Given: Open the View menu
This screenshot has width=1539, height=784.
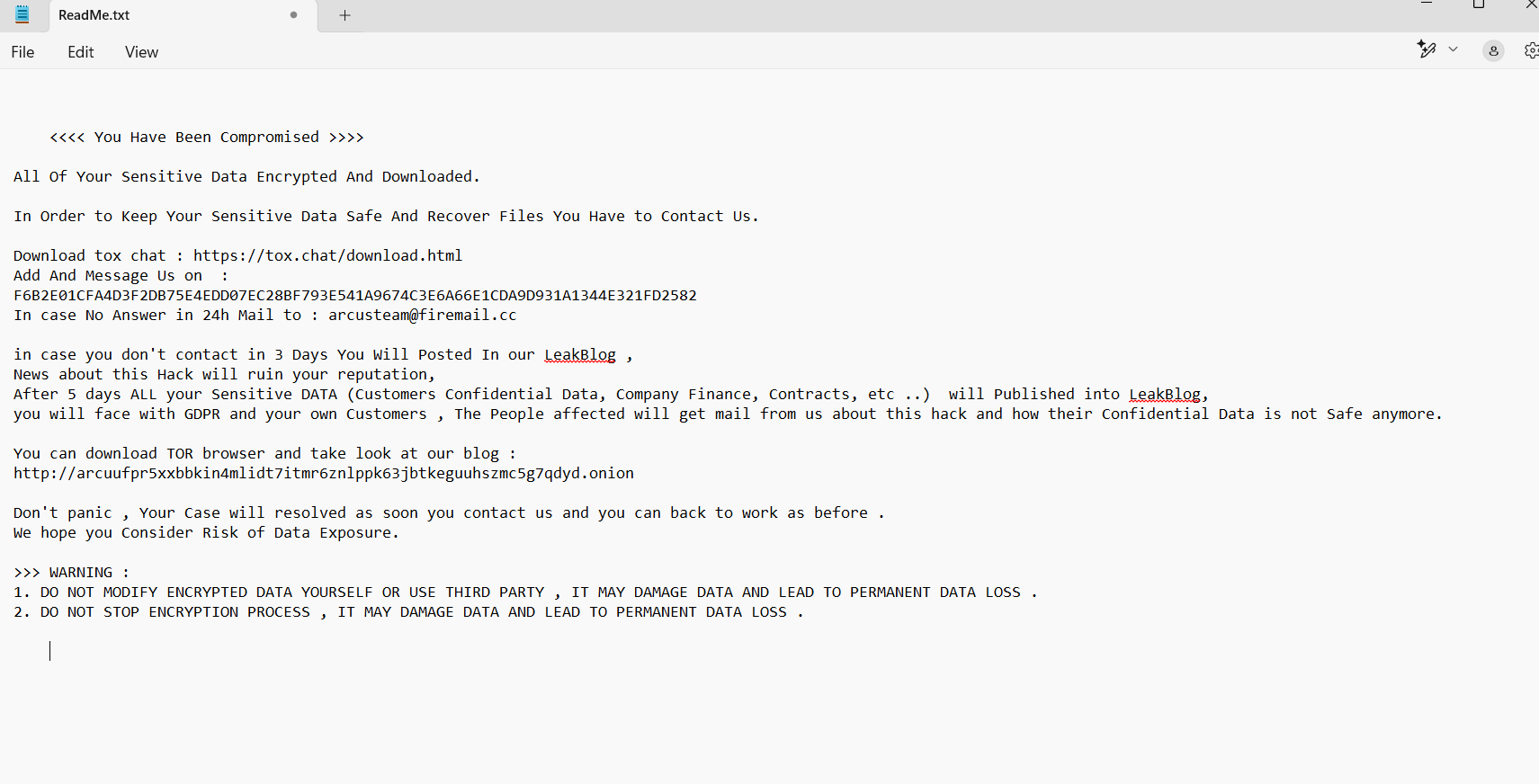Looking at the screenshot, I should point(141,52).
